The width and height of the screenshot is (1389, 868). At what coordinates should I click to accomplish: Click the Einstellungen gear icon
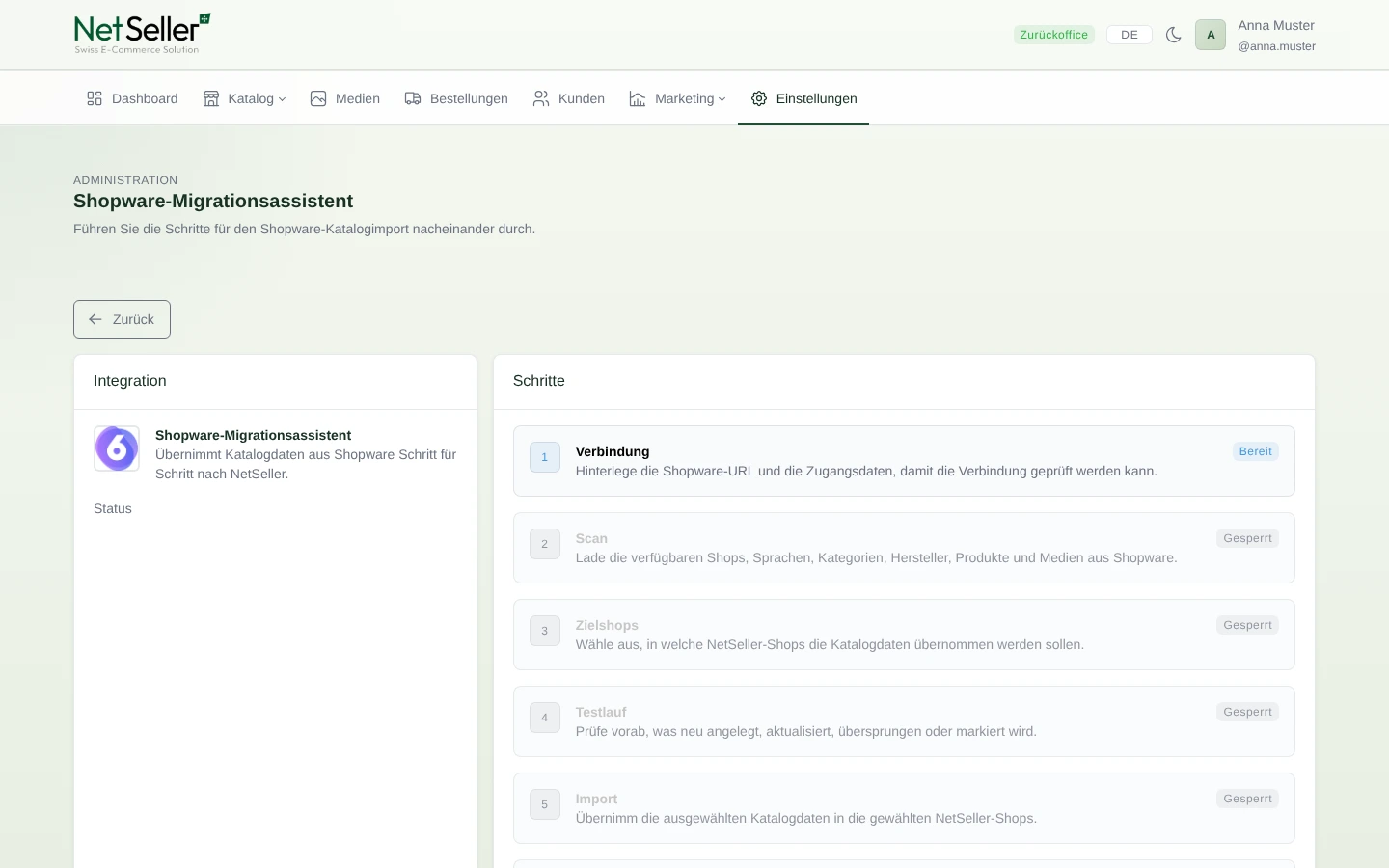[759, 98]
